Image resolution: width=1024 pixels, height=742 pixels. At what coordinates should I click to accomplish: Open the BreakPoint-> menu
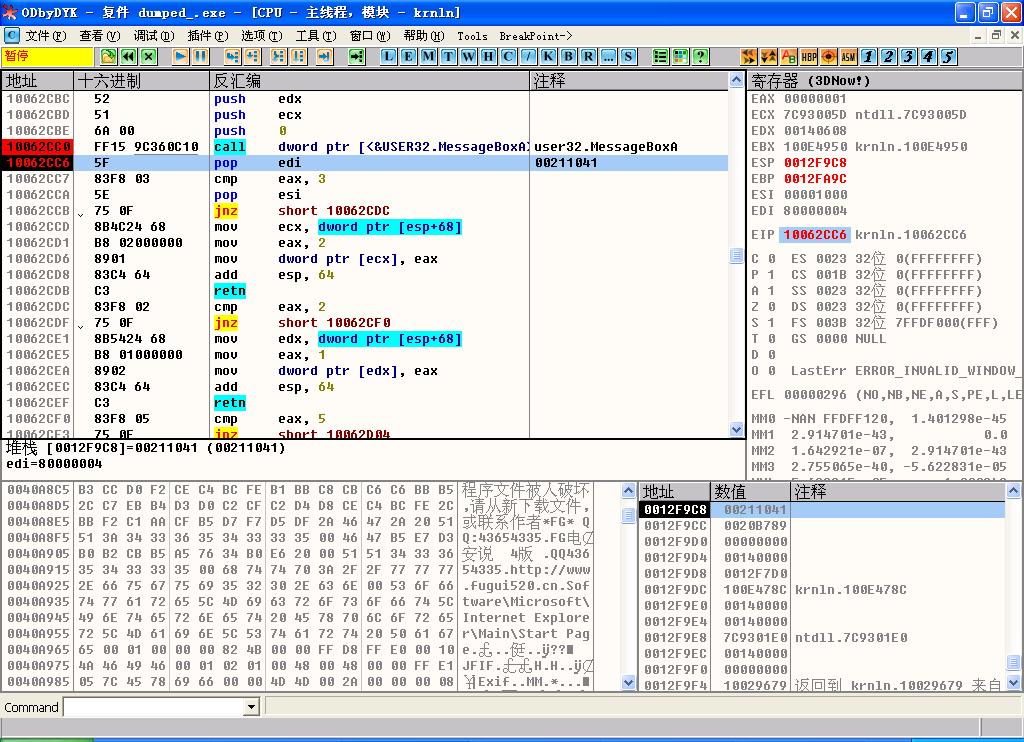pyautogui.click(x=536, y=36)
